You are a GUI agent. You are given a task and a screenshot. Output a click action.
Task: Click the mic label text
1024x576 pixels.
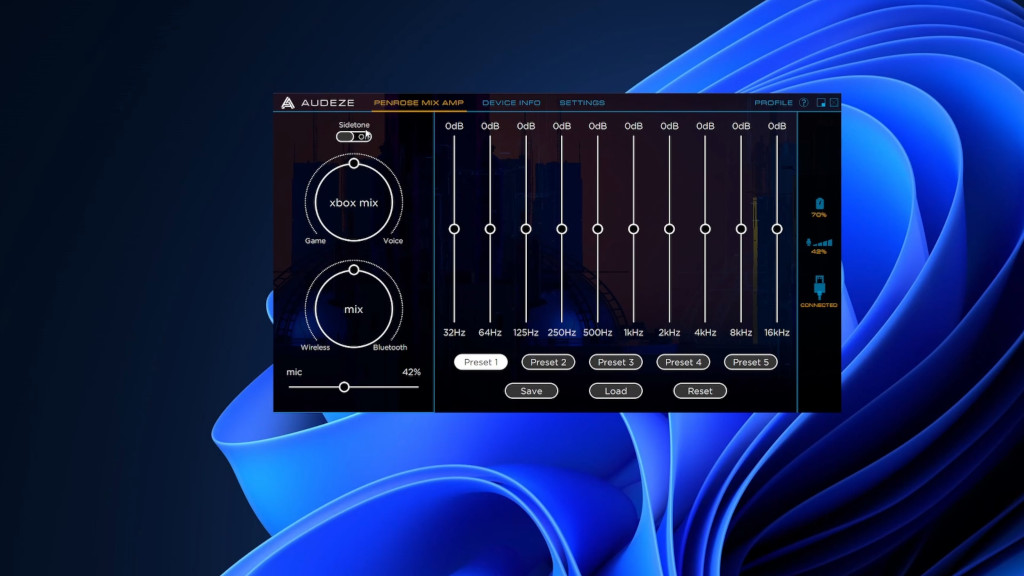click(294, 372)
